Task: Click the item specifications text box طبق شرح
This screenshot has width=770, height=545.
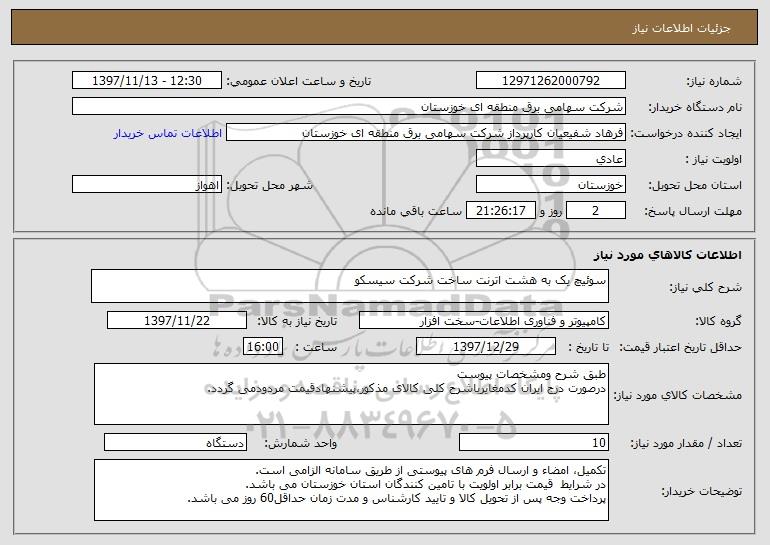Action: click(x=351, y=394)
